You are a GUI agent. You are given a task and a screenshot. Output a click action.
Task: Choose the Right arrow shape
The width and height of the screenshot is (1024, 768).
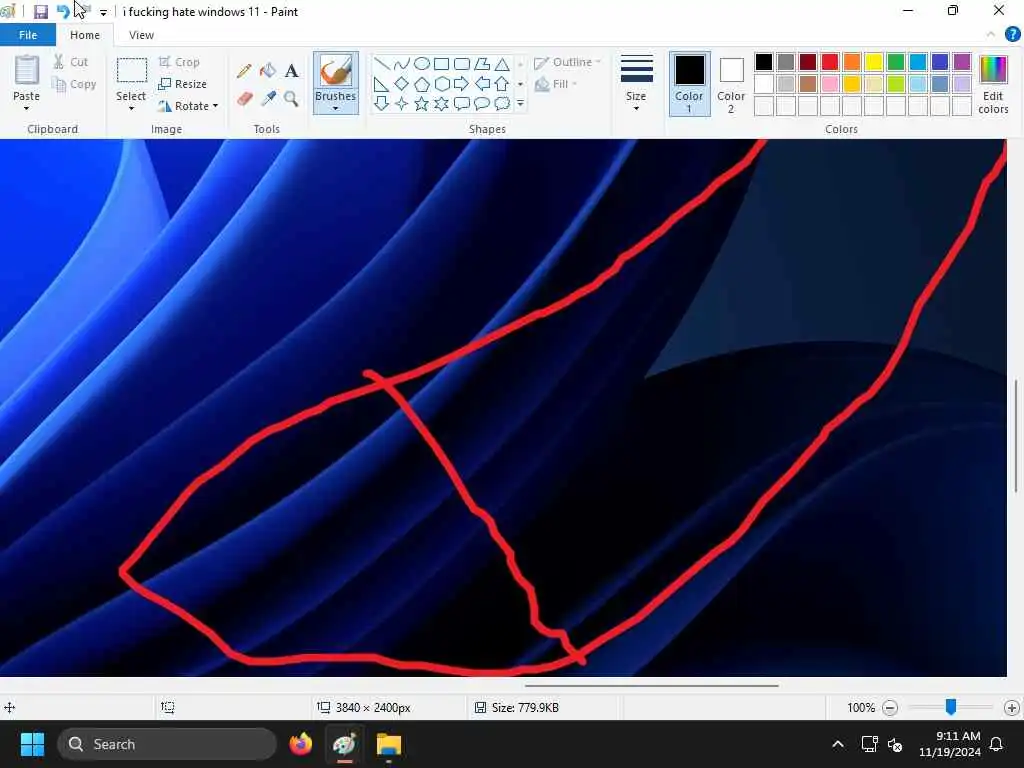tap(462, 84)
